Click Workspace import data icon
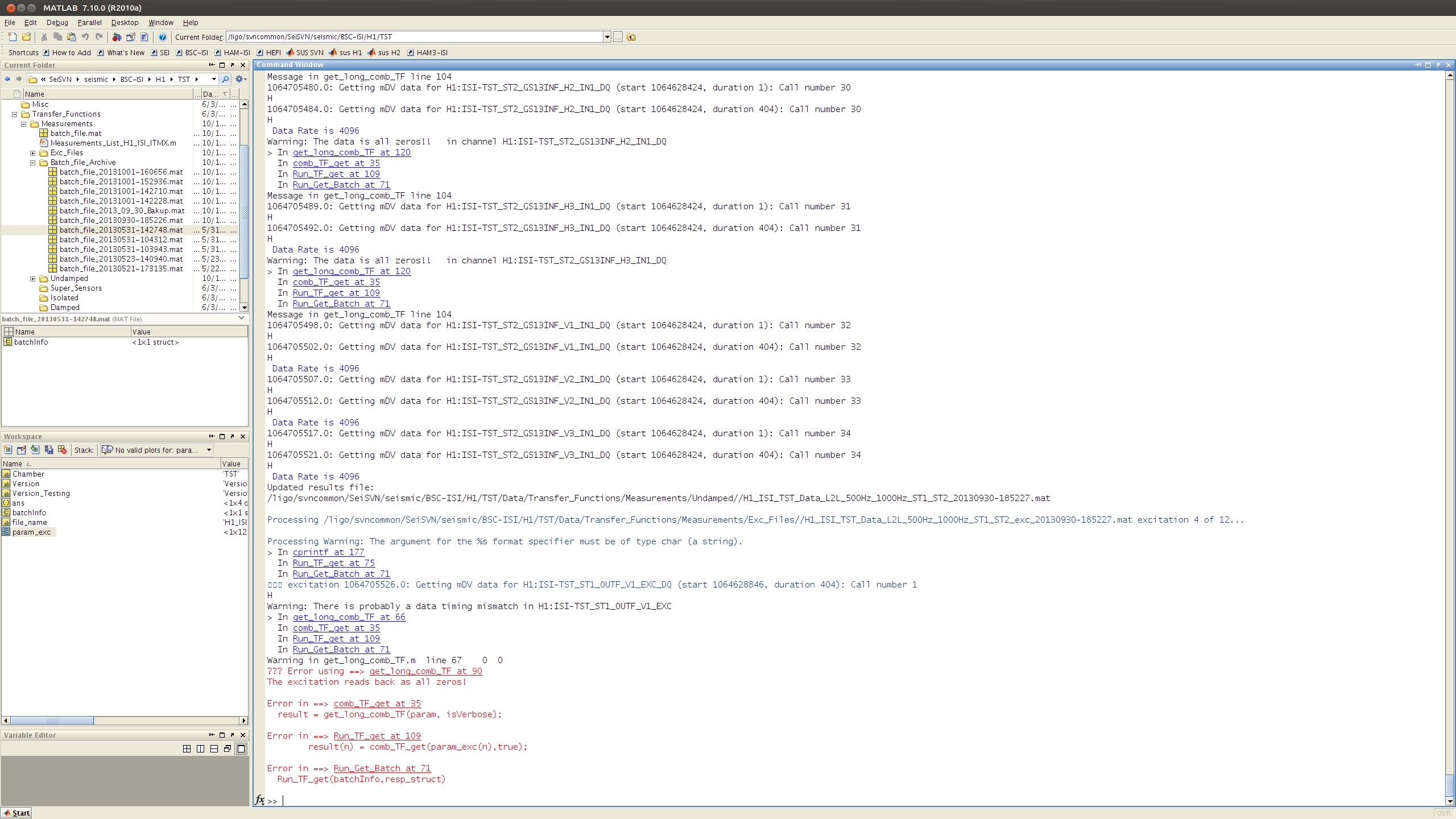The height and width of the screenshot is (819, 1456). click(35, 450)
